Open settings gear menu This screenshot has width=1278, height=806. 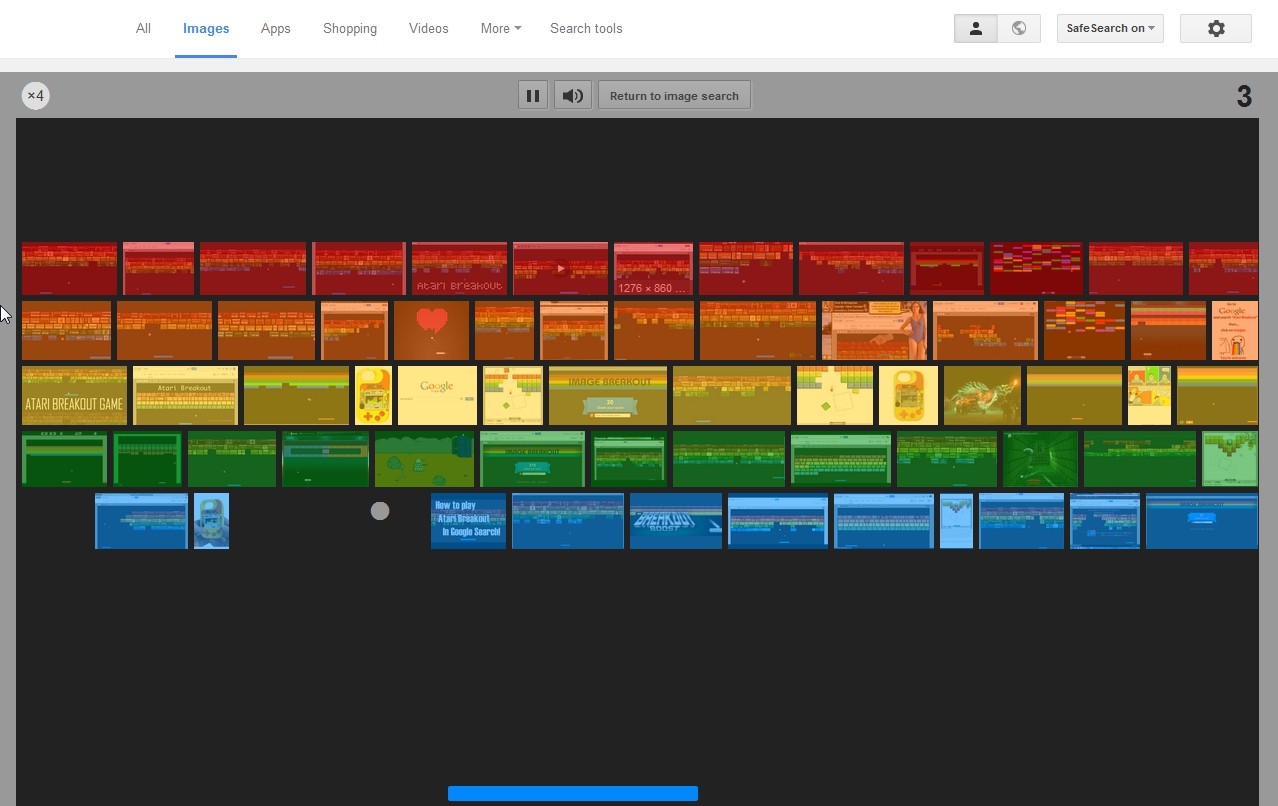point(1216,28)
